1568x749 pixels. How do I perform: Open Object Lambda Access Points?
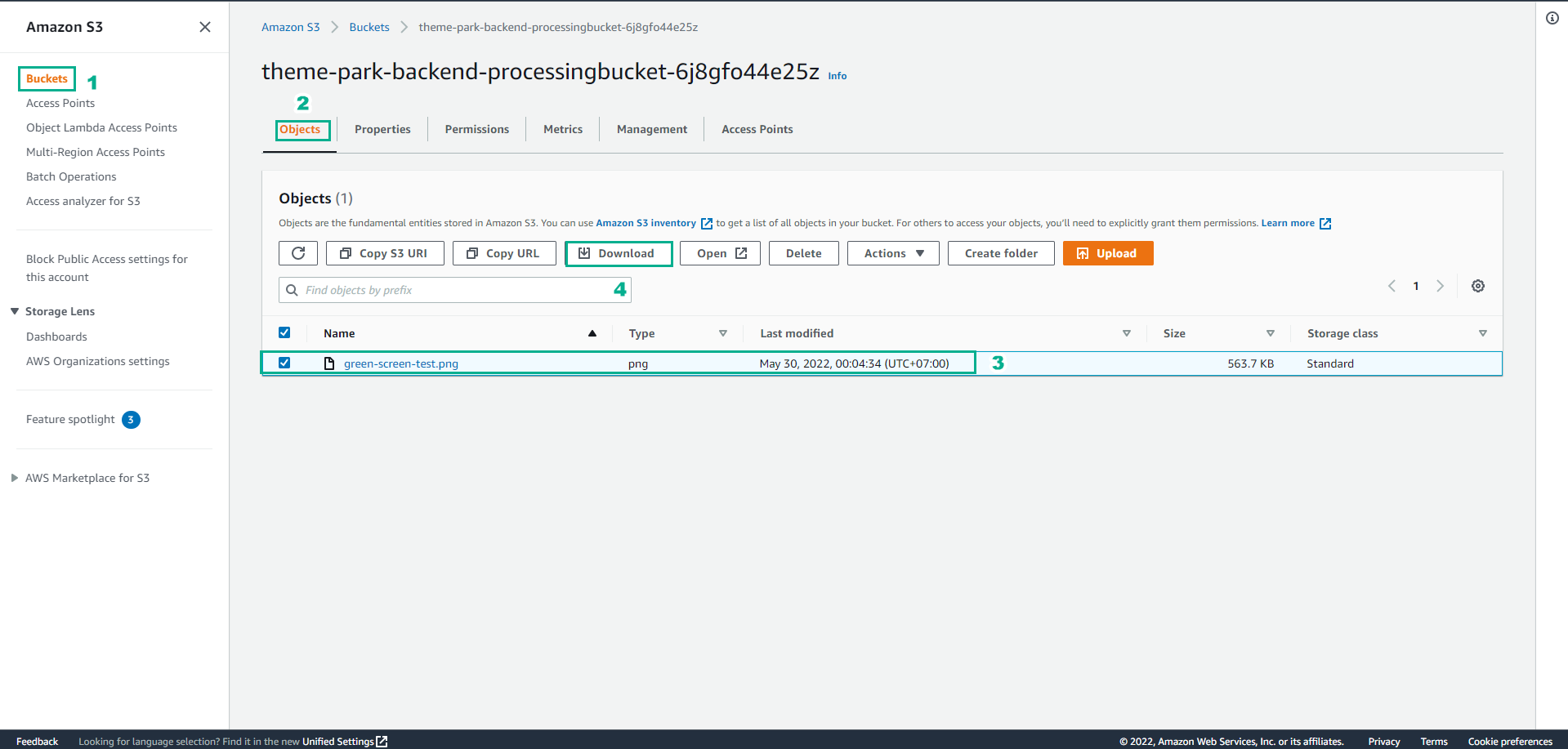(101, 127)
